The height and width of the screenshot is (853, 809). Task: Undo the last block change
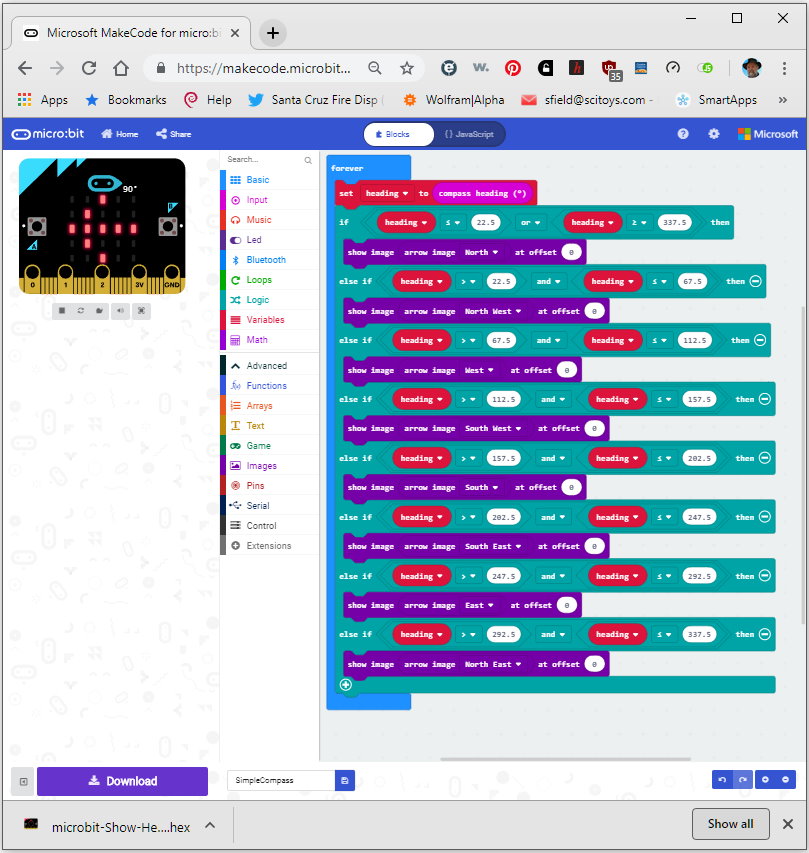[722, 780]
